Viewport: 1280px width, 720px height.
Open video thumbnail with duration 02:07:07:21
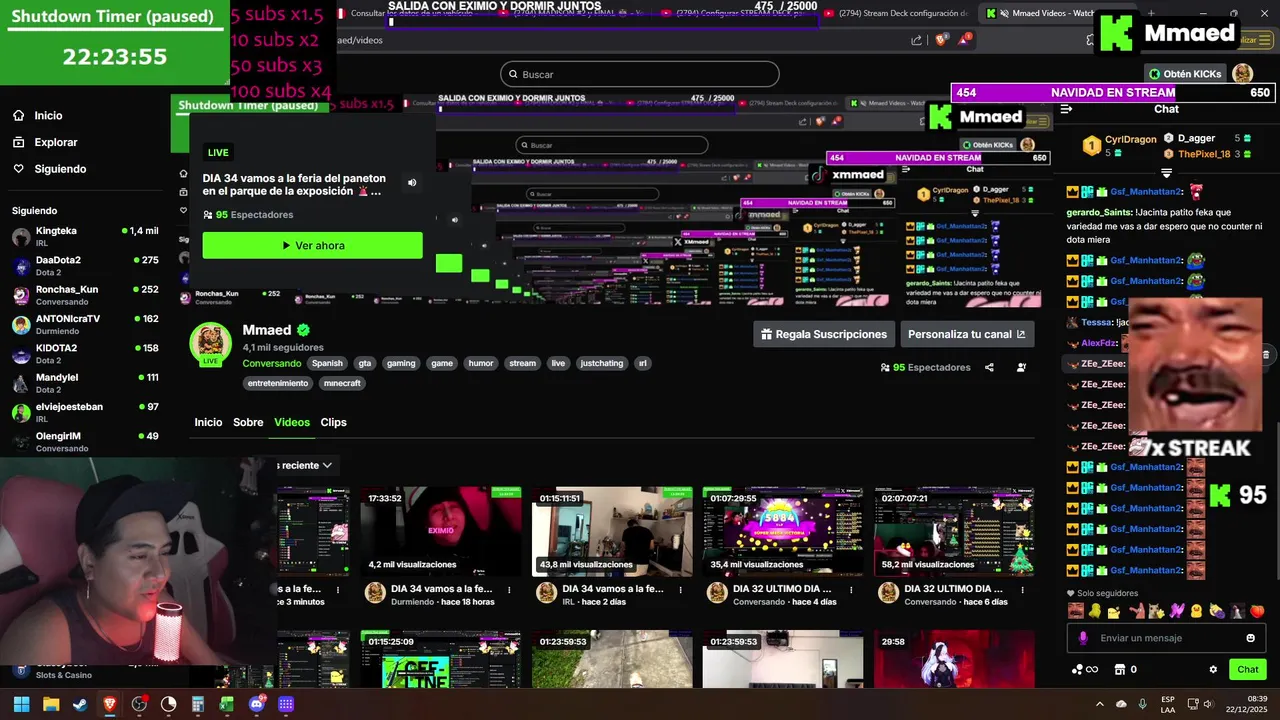(954, 532)
